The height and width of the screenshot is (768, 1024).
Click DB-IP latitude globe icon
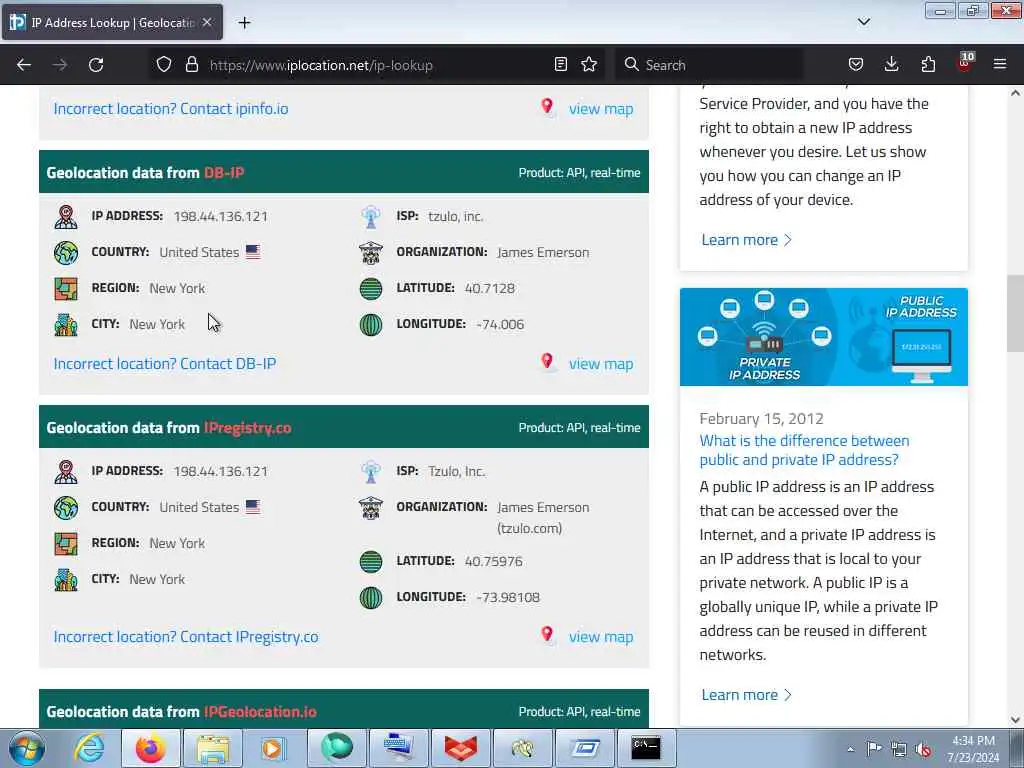click(x=371, y=289)
